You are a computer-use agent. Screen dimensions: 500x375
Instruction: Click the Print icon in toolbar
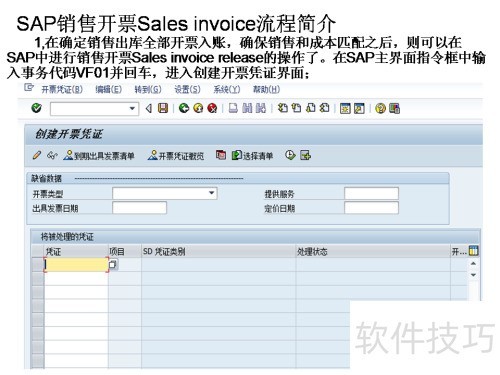(233, 108)
